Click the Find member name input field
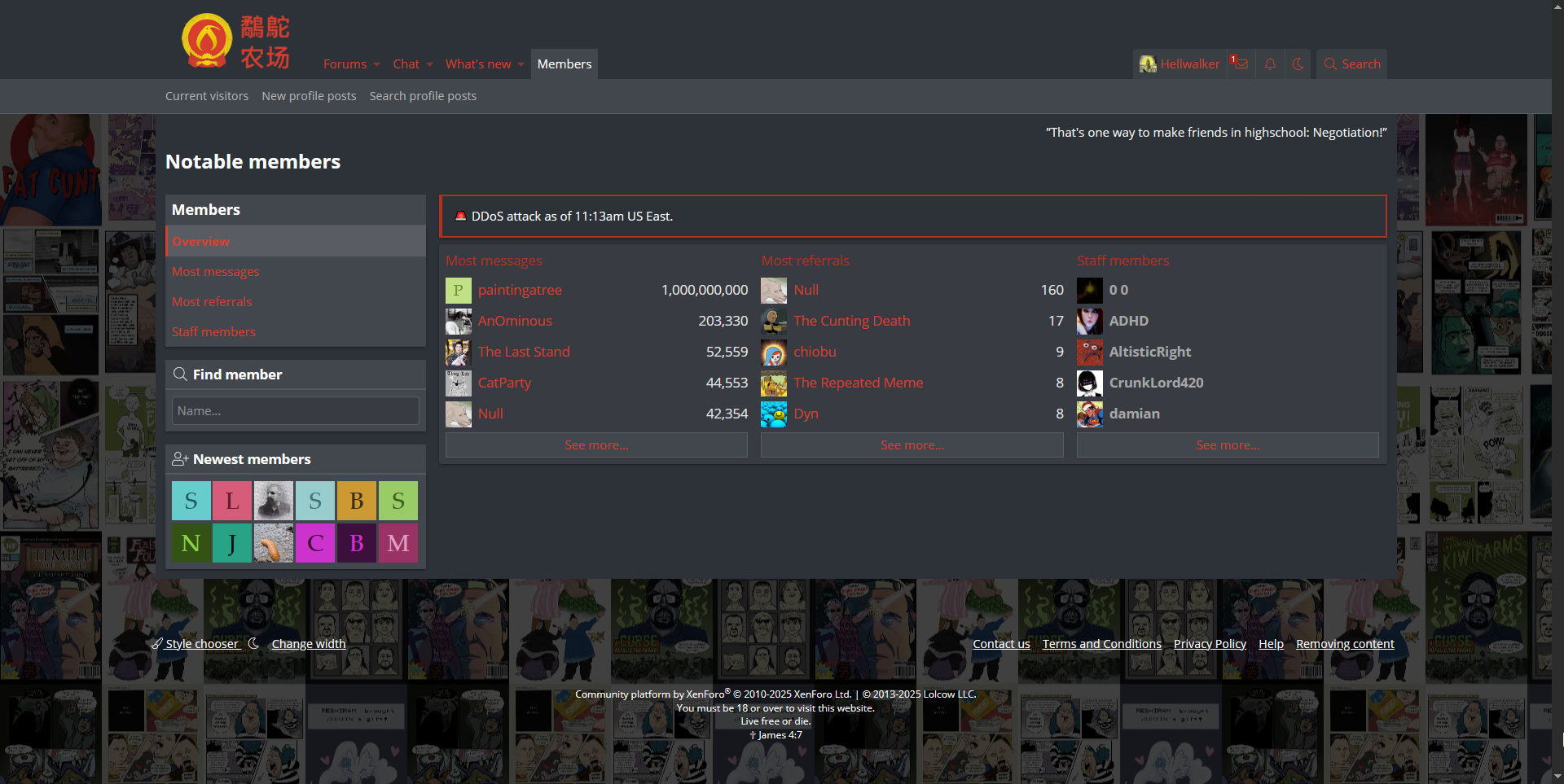This screenshot has width=1564, height=784. 296,411
